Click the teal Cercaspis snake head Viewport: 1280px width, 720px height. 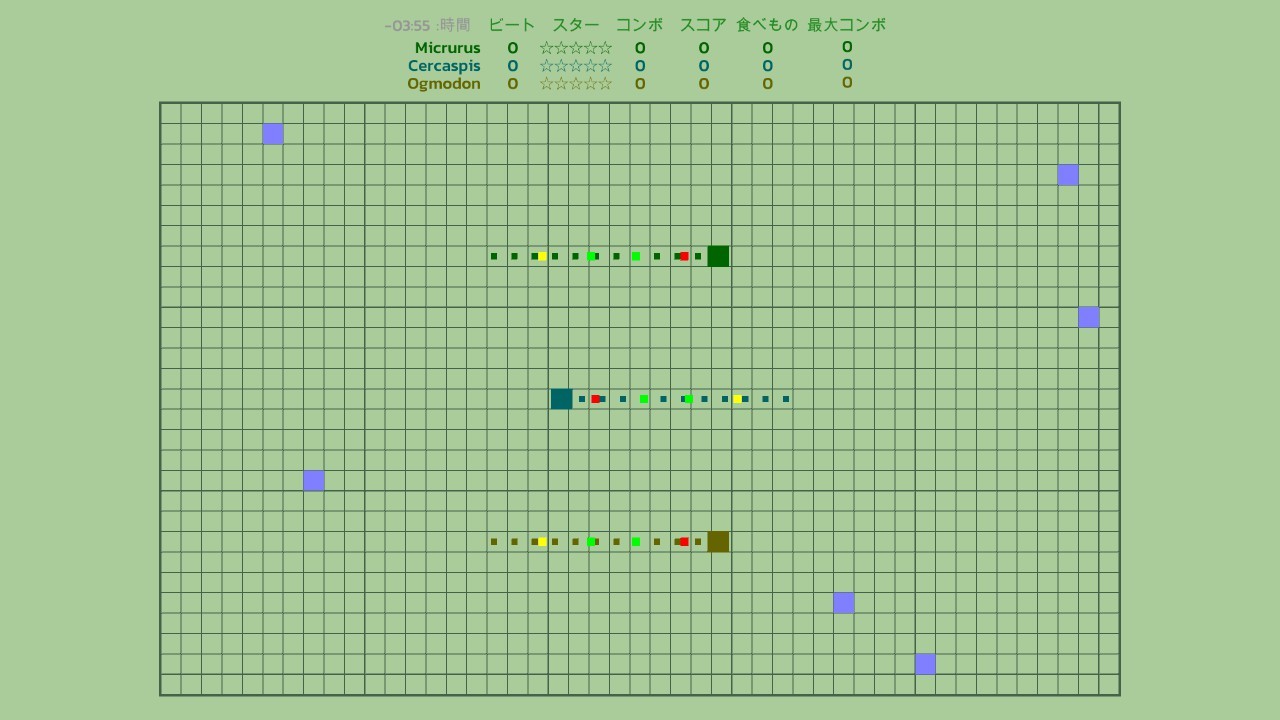coord(562,399)
